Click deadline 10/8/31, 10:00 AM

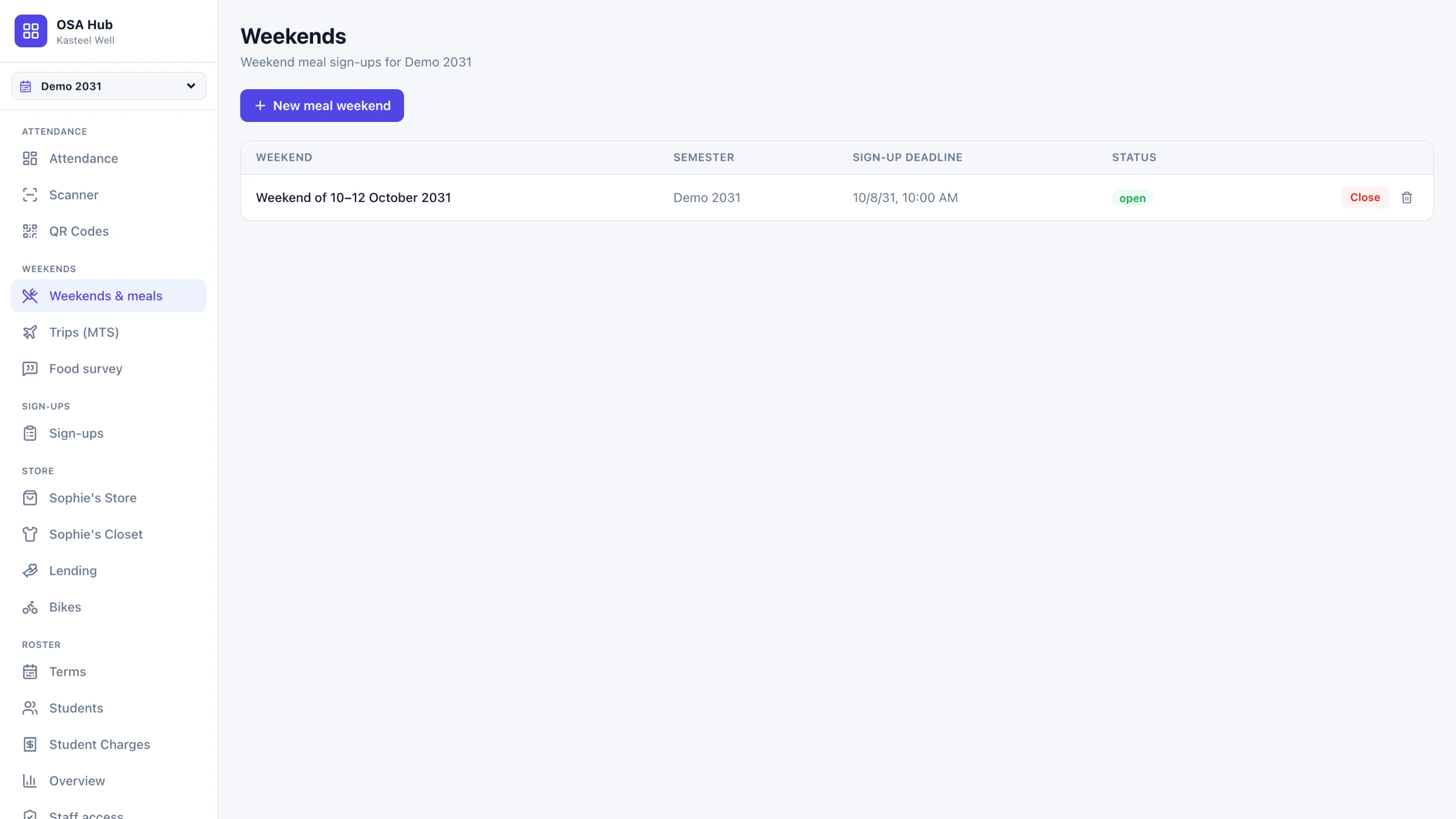coord(905,198)
